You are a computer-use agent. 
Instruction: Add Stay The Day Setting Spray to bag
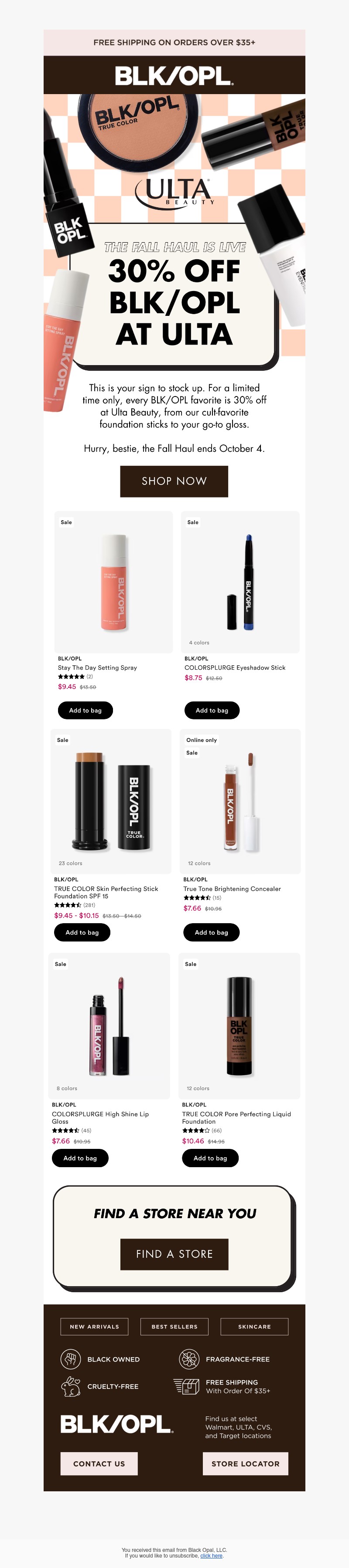(85, 710)
